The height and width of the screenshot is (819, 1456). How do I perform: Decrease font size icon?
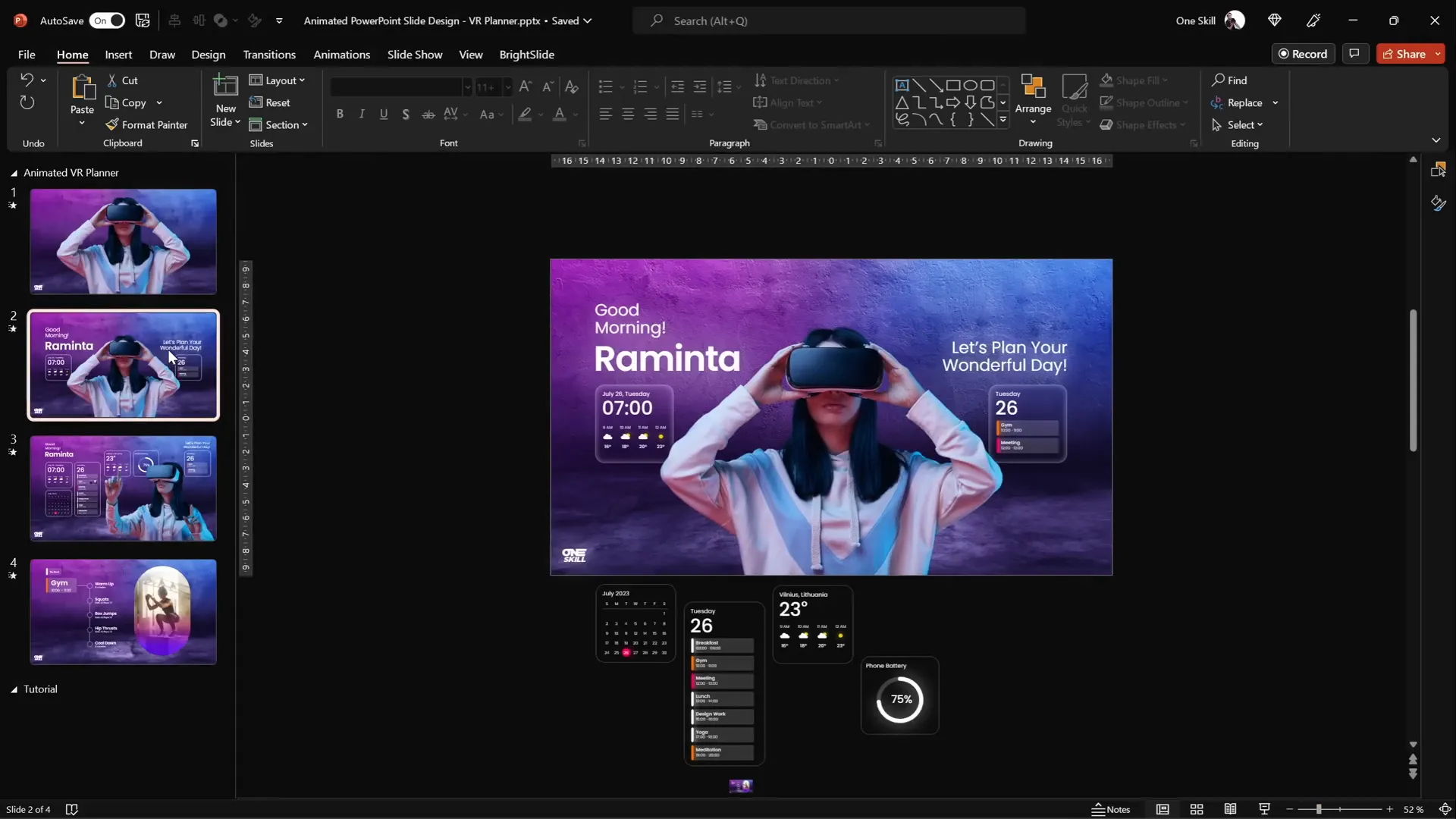pyautogui.click(x=548, y=87)
